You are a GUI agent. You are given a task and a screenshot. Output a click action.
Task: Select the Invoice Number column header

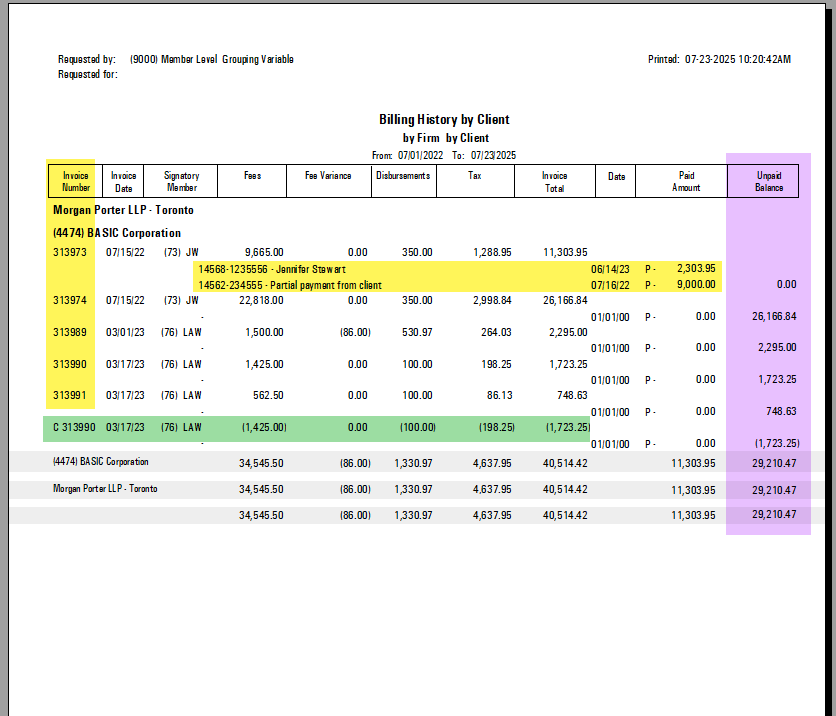pyautogui.click(x=75, y=181)
